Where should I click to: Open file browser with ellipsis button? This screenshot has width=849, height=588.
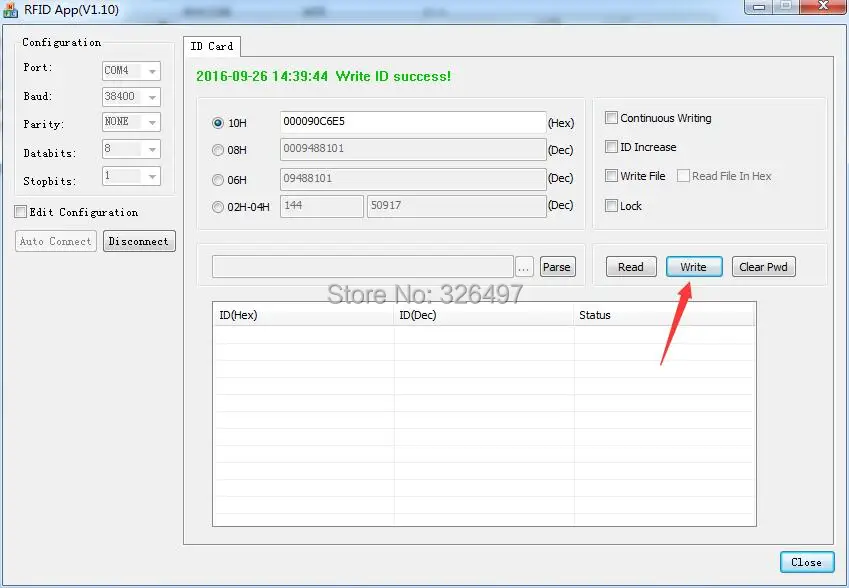524,267
